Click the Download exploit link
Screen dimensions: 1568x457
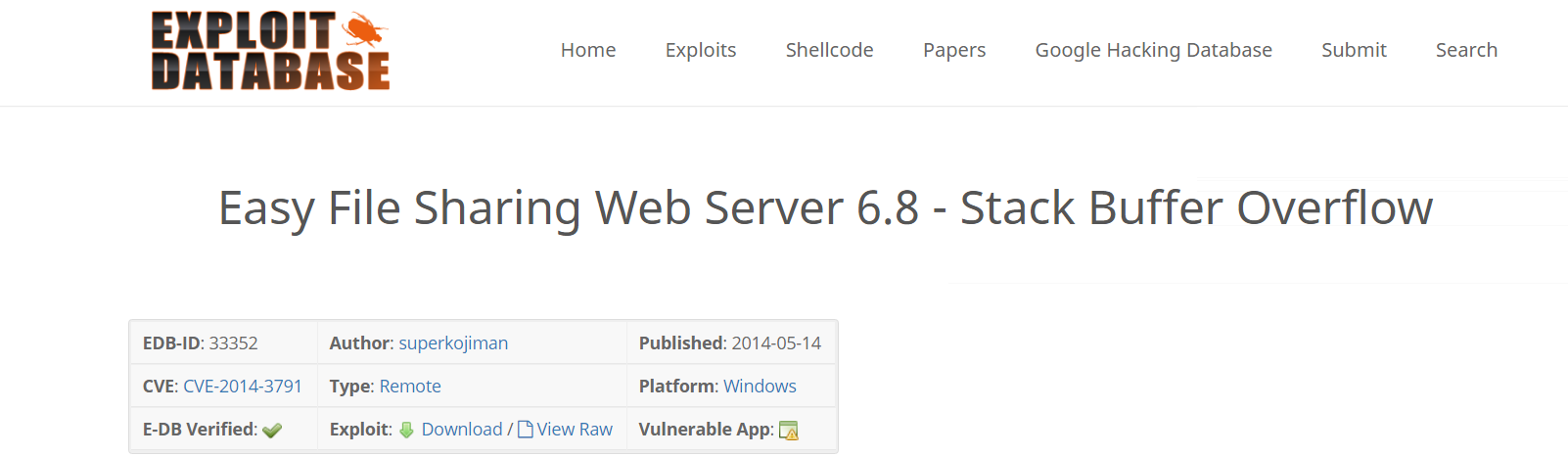coord(462,430)
